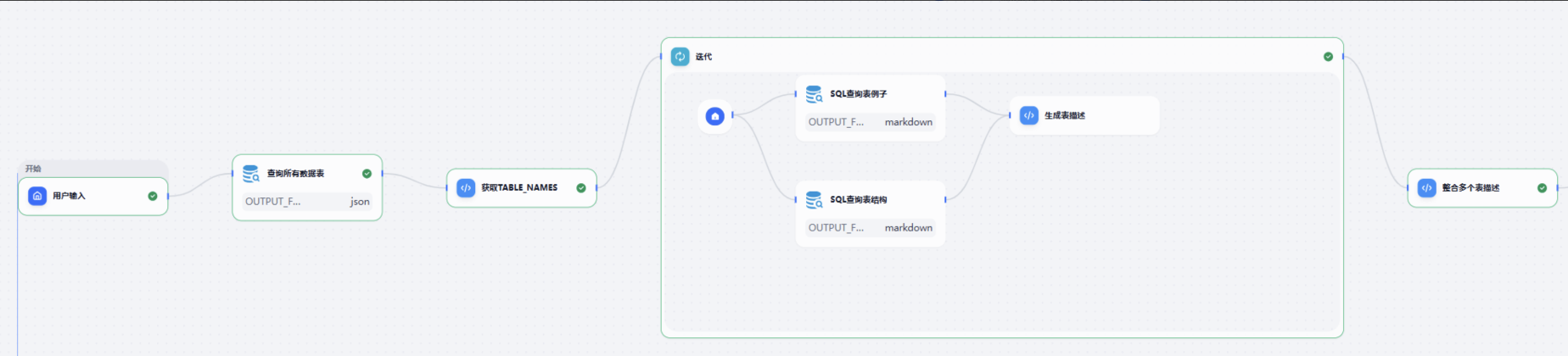1568x356 pixels.
Task: Click green check on 整合多个表描述 node
Action: pos(1543,188)
